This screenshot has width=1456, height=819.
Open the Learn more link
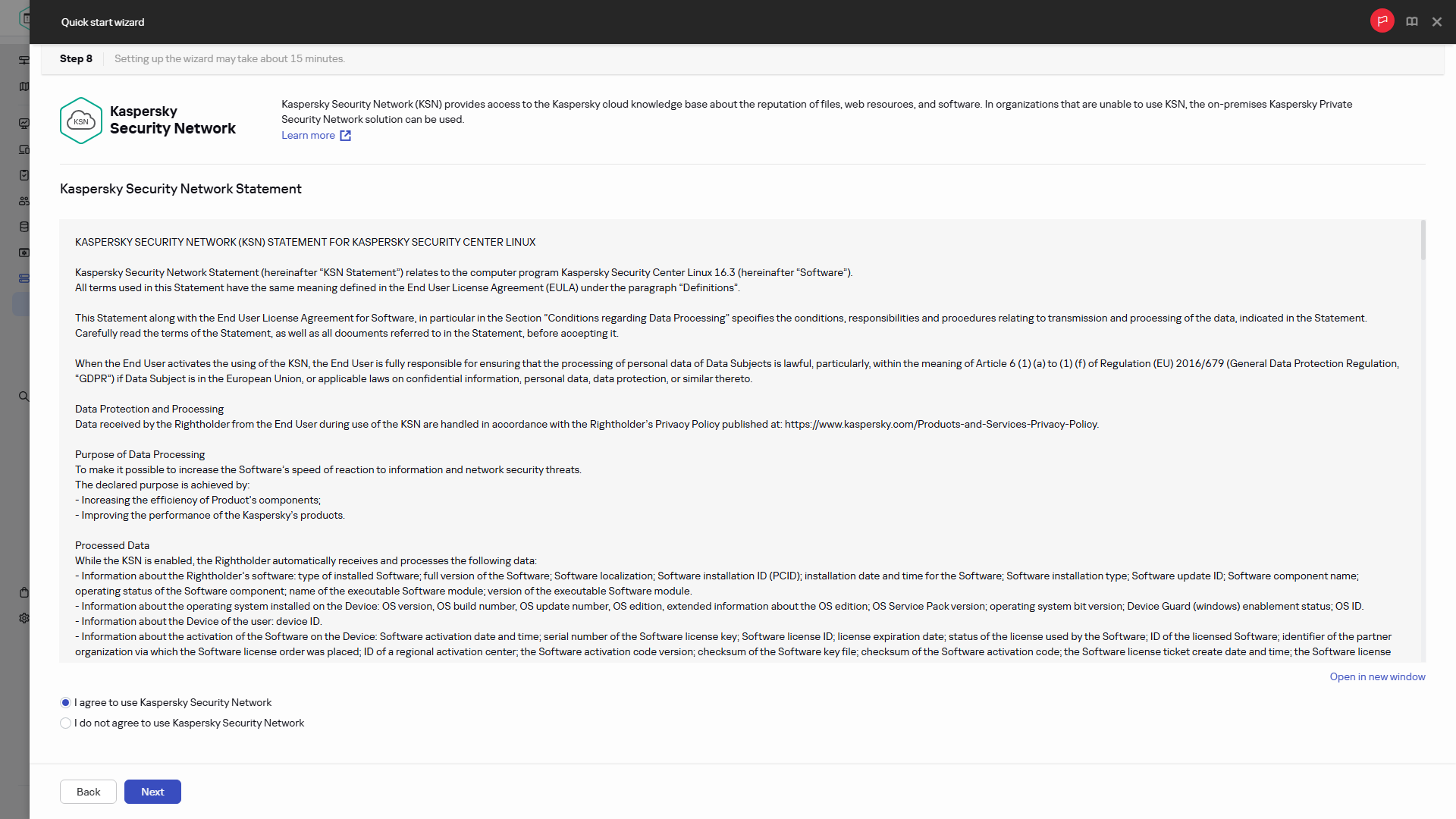308,136
